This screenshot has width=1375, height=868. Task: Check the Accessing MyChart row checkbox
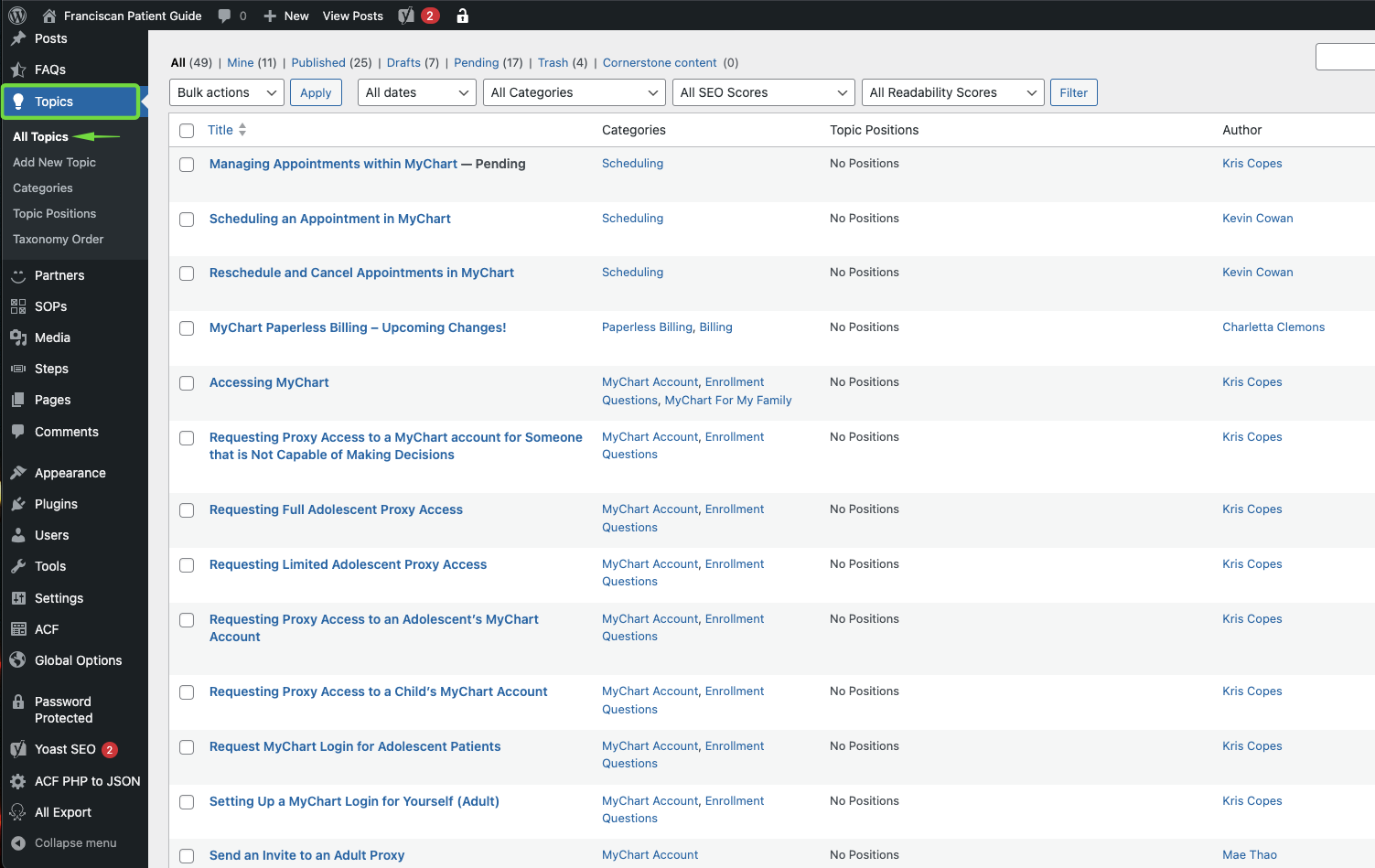(x=187, y=383)
